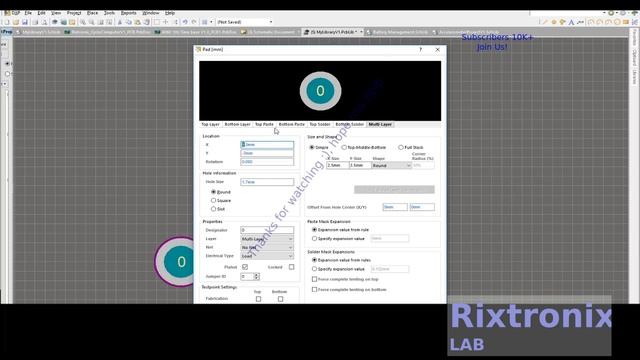Image resolution: width=640 pixels, height=360 pixels.
Task: Select the Round hole shape radio button
Action: 213,191
